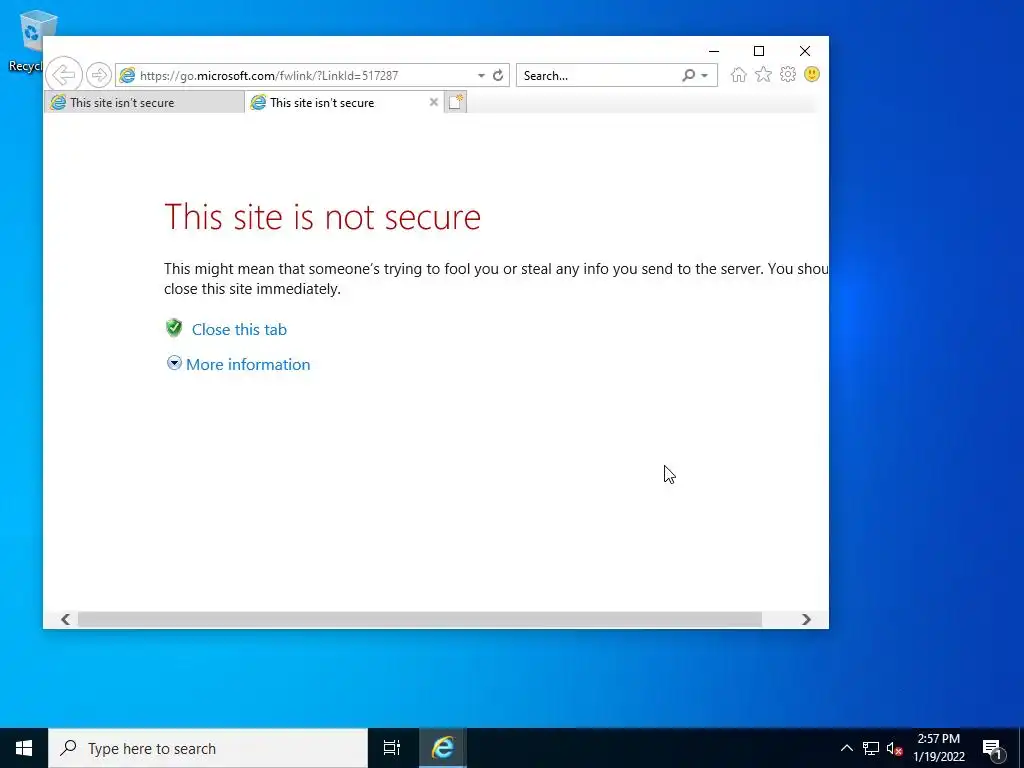Open Favorites with the star icon

click(763, 74)
